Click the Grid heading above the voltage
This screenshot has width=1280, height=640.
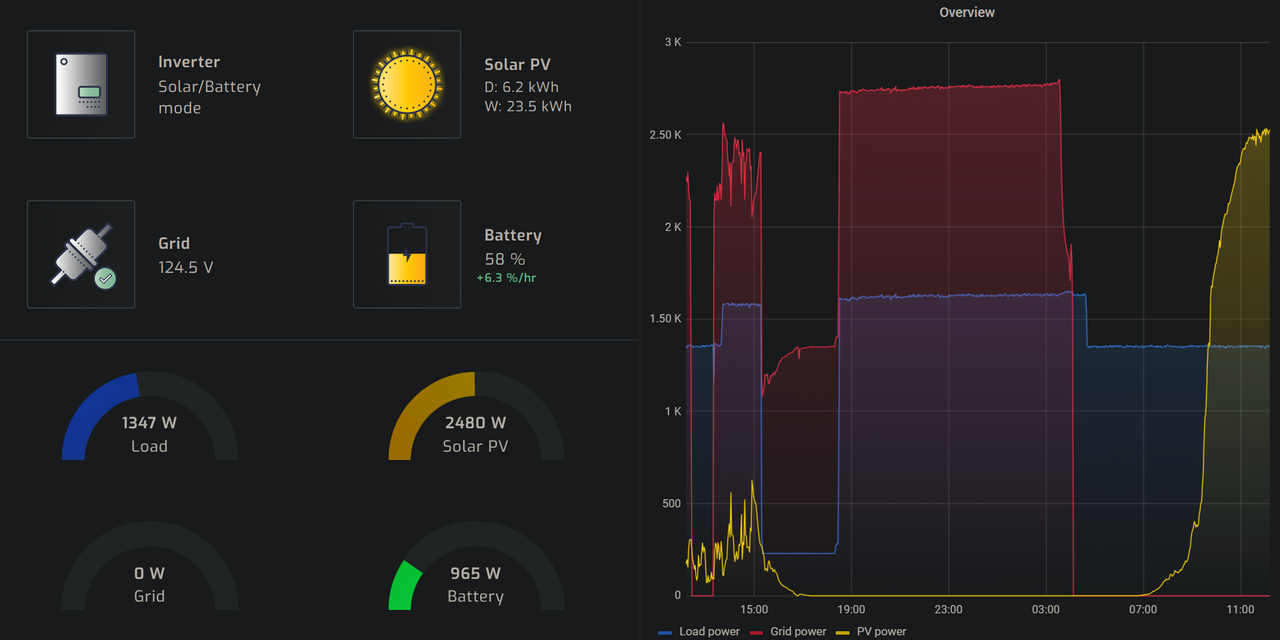[x=174, y=243]
